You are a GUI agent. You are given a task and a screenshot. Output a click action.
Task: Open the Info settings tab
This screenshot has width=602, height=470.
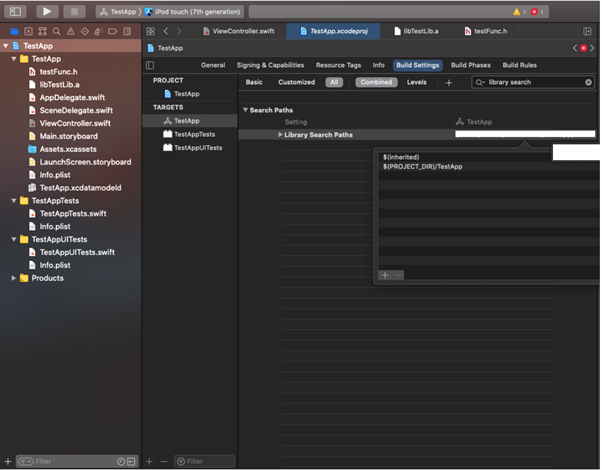click(x=379, y=65)
